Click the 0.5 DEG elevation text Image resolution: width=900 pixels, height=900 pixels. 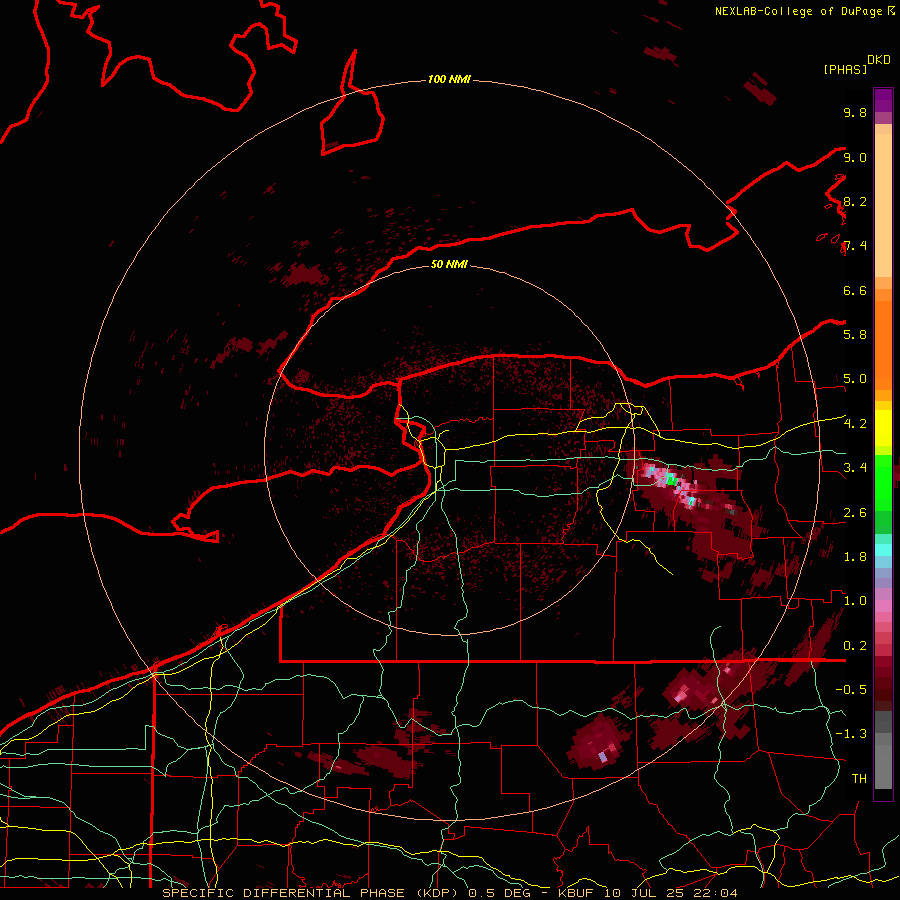[499, 893]
